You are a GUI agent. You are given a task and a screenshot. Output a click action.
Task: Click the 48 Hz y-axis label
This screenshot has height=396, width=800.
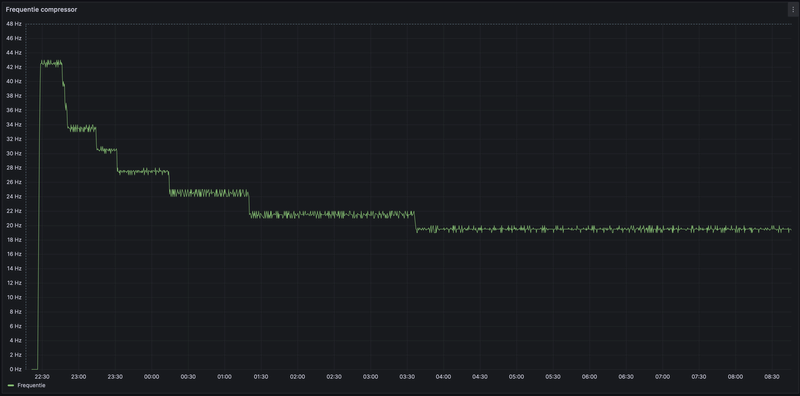pos(14,23)
